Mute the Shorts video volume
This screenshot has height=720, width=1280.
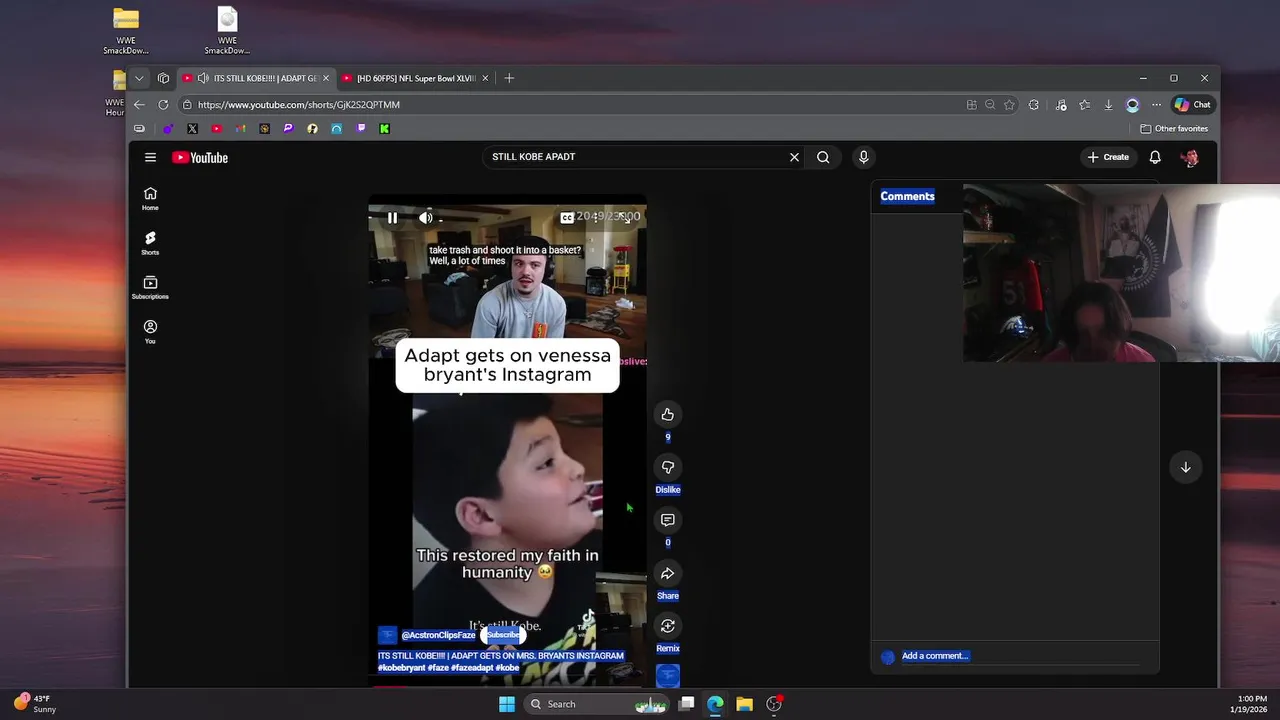[425, 218]
